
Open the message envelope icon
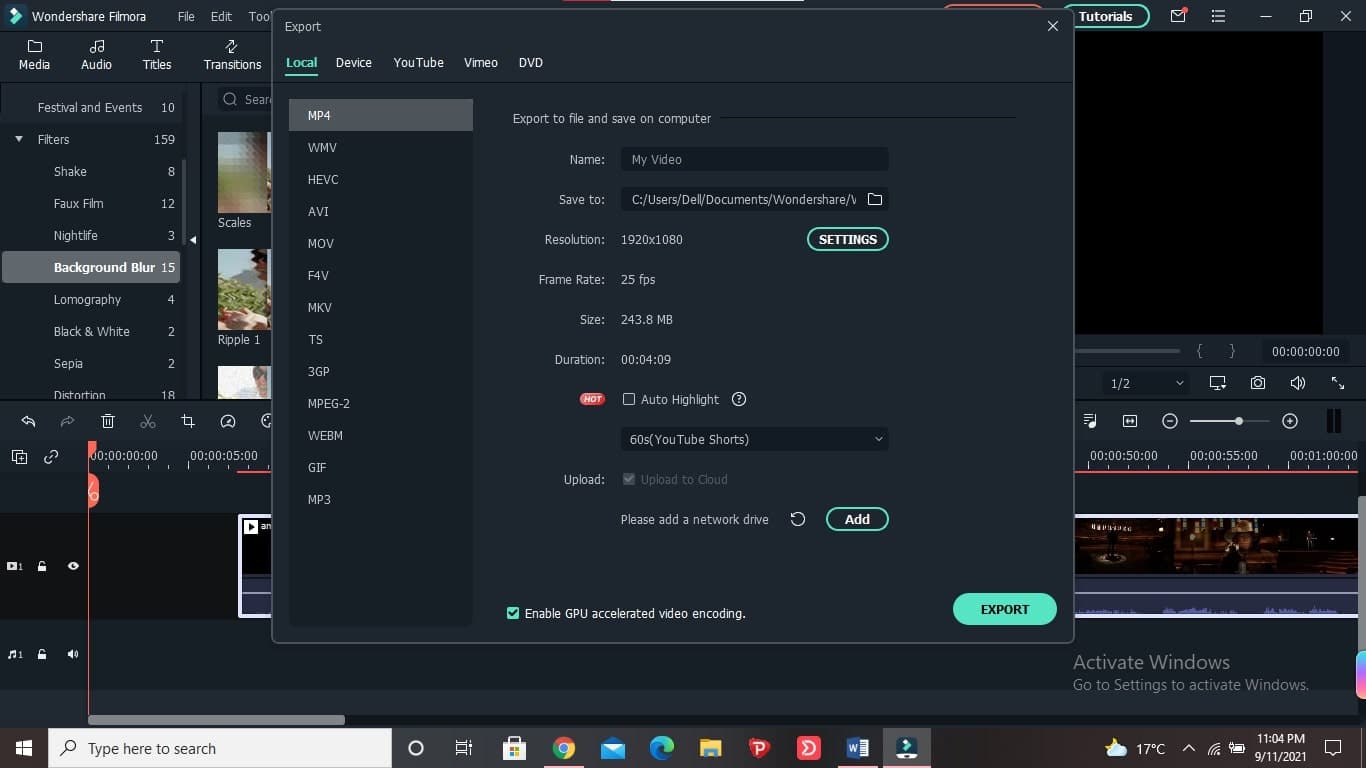tap(1178, 16)
